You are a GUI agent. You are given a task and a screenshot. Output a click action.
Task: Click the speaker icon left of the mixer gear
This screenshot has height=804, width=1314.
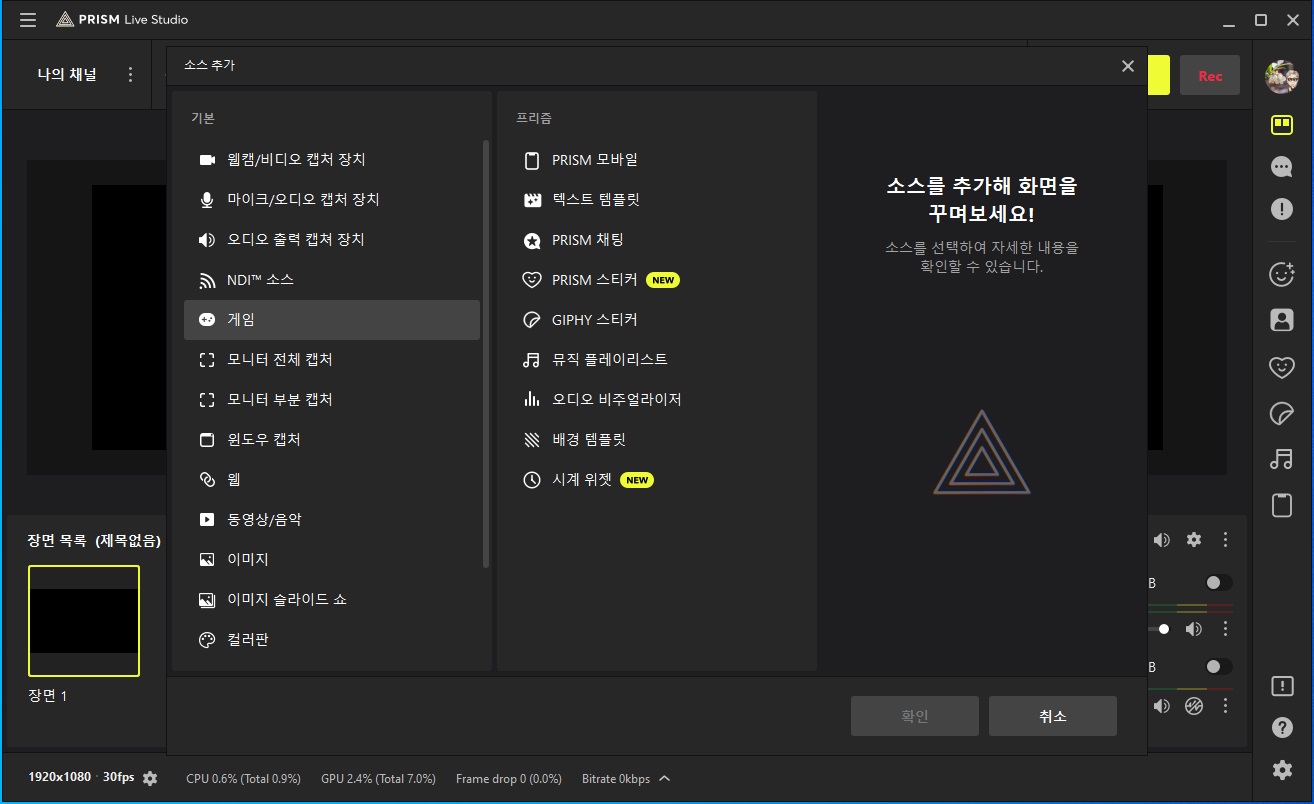(x=1161, y=540)
